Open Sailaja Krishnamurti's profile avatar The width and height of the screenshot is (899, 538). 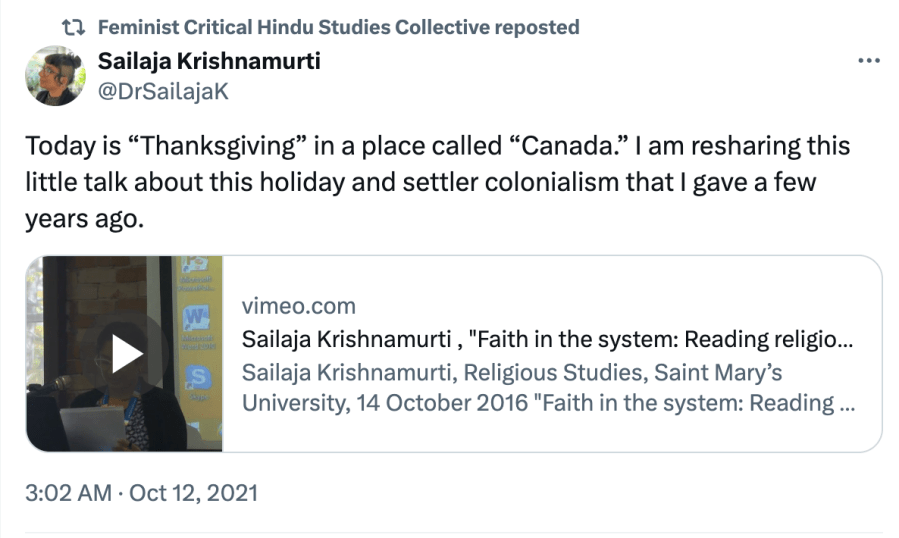[x=55, y=75]
